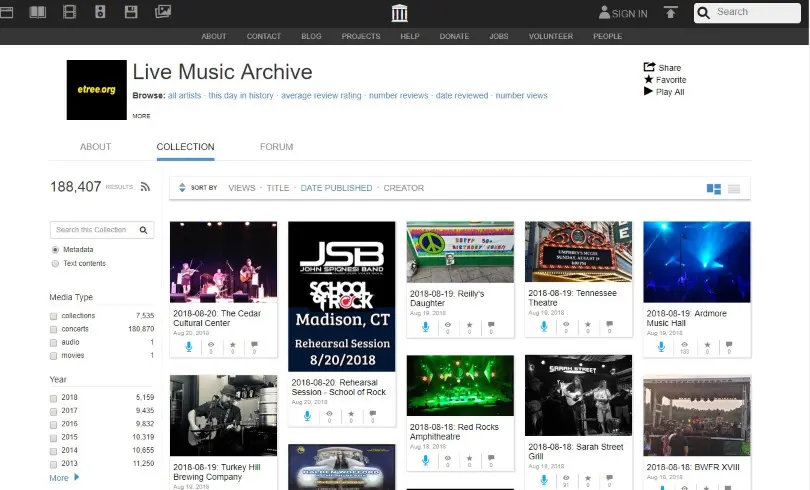
Task: Expand the MORE description link
Action: tap(141, 116)
